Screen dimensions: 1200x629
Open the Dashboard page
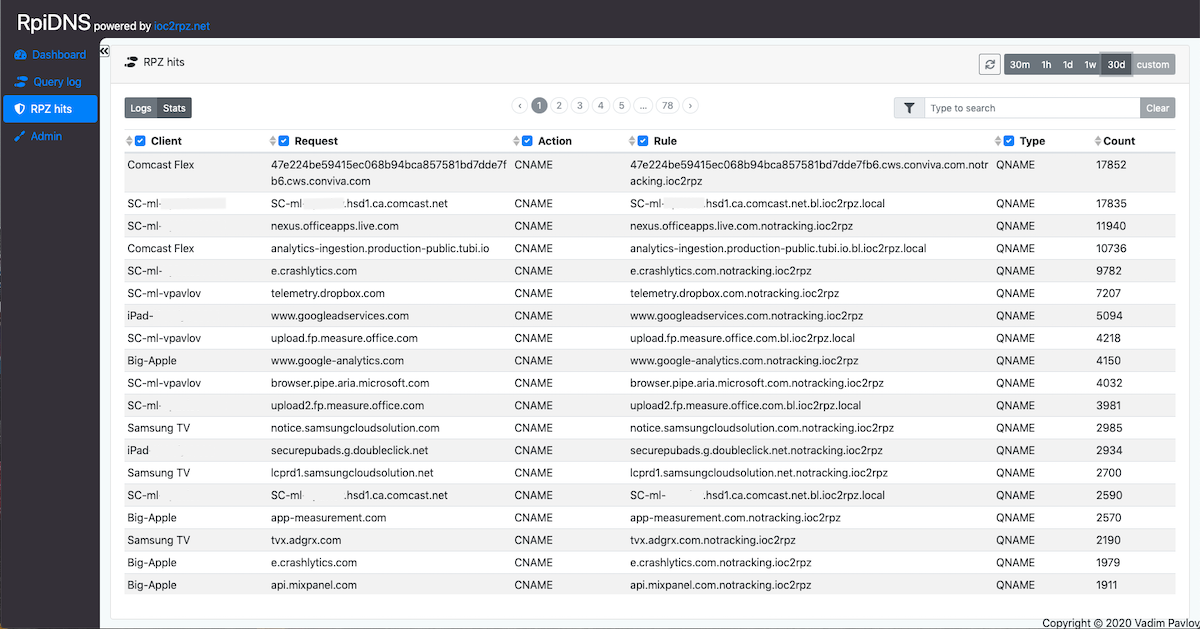click(x=50, y=55)
